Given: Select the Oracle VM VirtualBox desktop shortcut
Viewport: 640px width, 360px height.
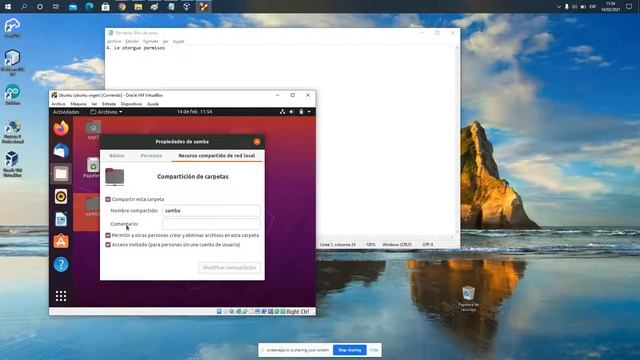Looking at the screenshot, I should (12, 164).
